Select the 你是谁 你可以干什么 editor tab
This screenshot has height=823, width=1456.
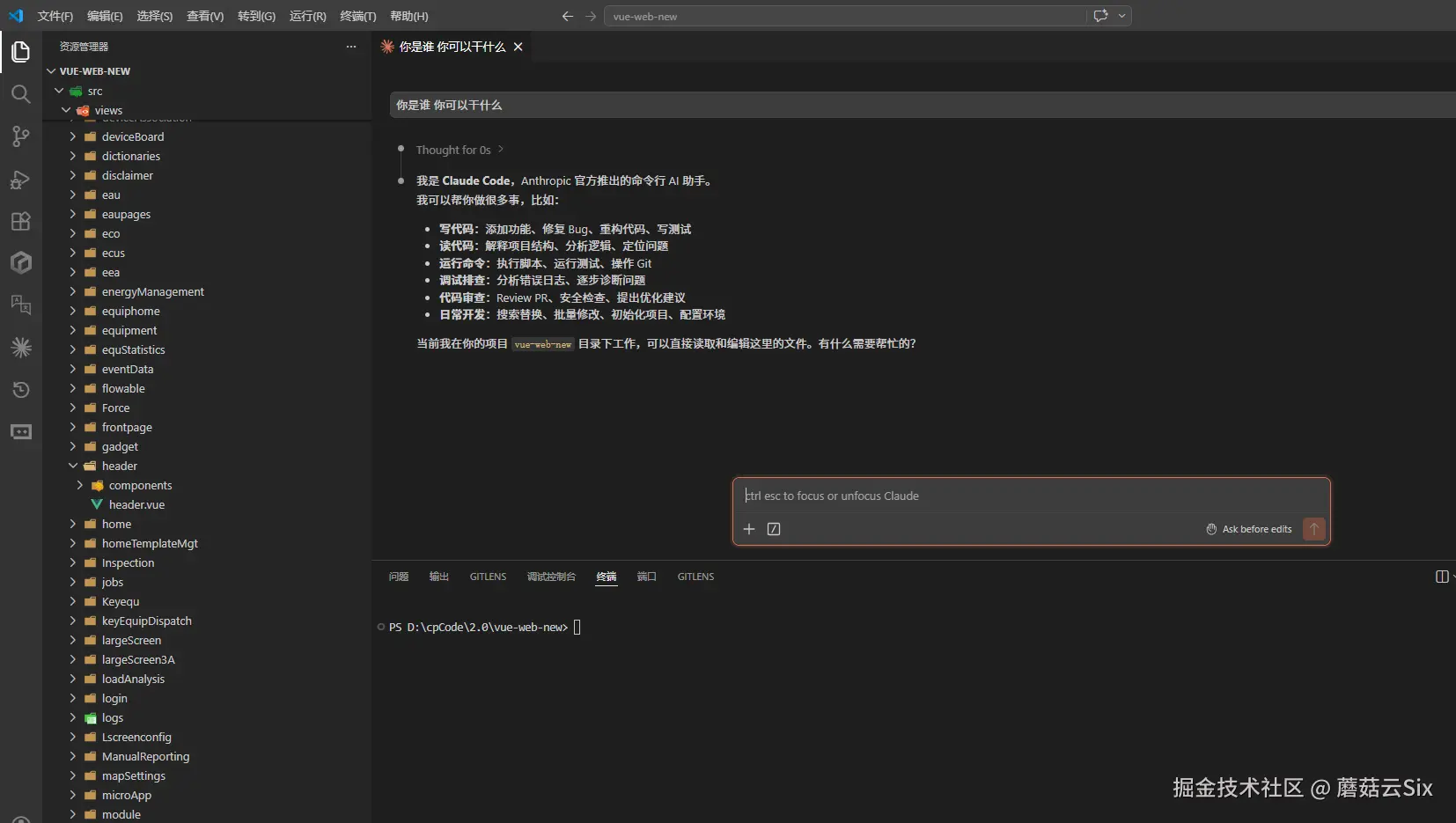tap(452, 47)
